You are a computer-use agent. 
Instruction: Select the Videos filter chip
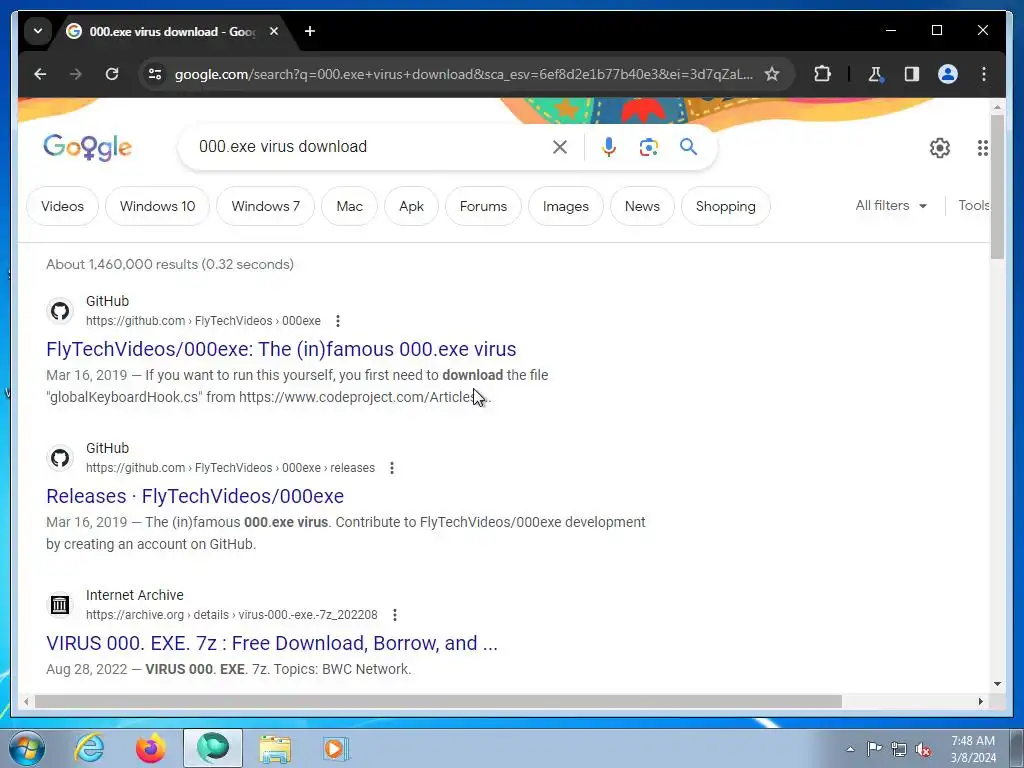63,206
